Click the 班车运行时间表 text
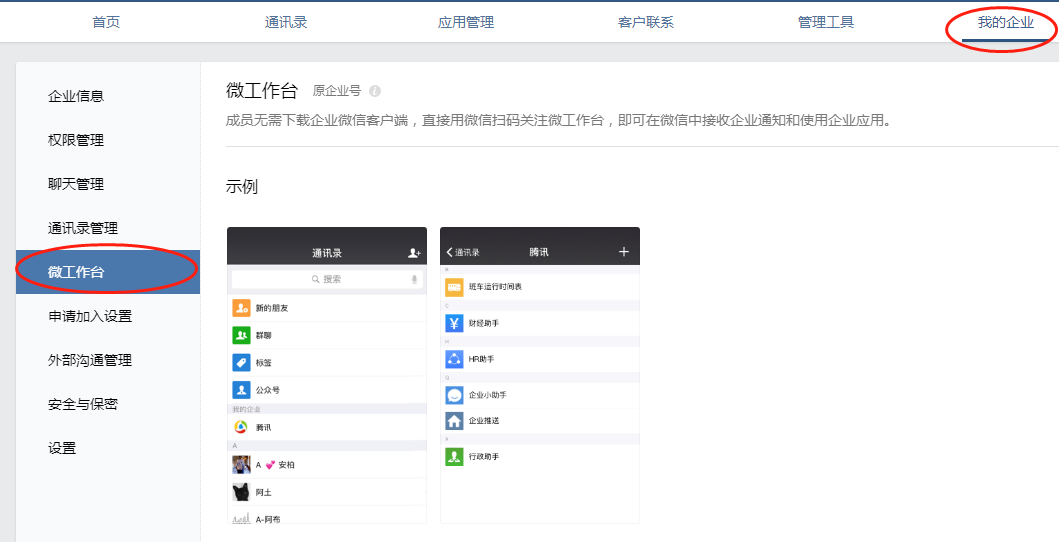 pyautogui.click(x=495, y=287)
